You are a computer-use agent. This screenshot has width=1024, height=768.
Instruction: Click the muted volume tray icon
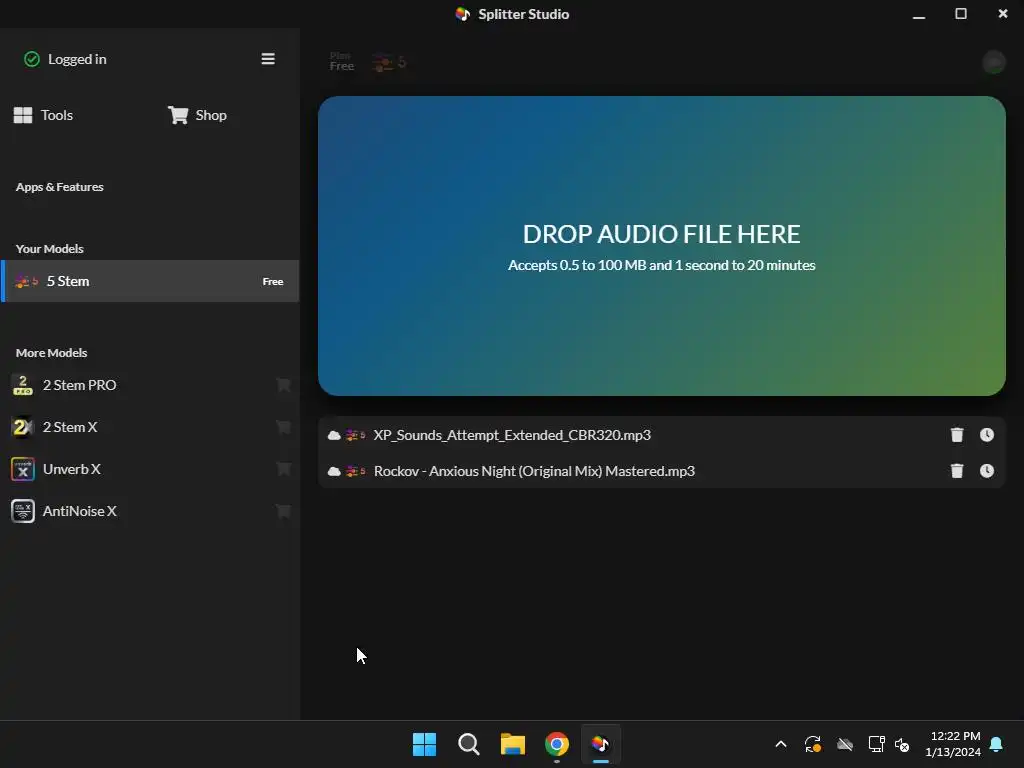pos(902,744)
